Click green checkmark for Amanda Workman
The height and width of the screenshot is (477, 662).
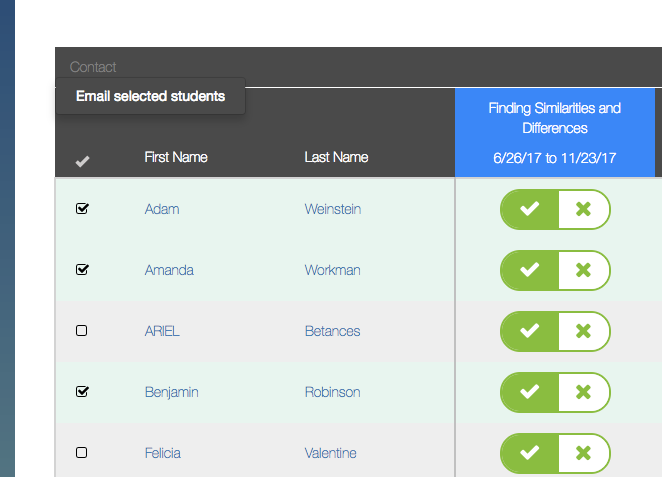pyautogui.click(x=530, y=270)
